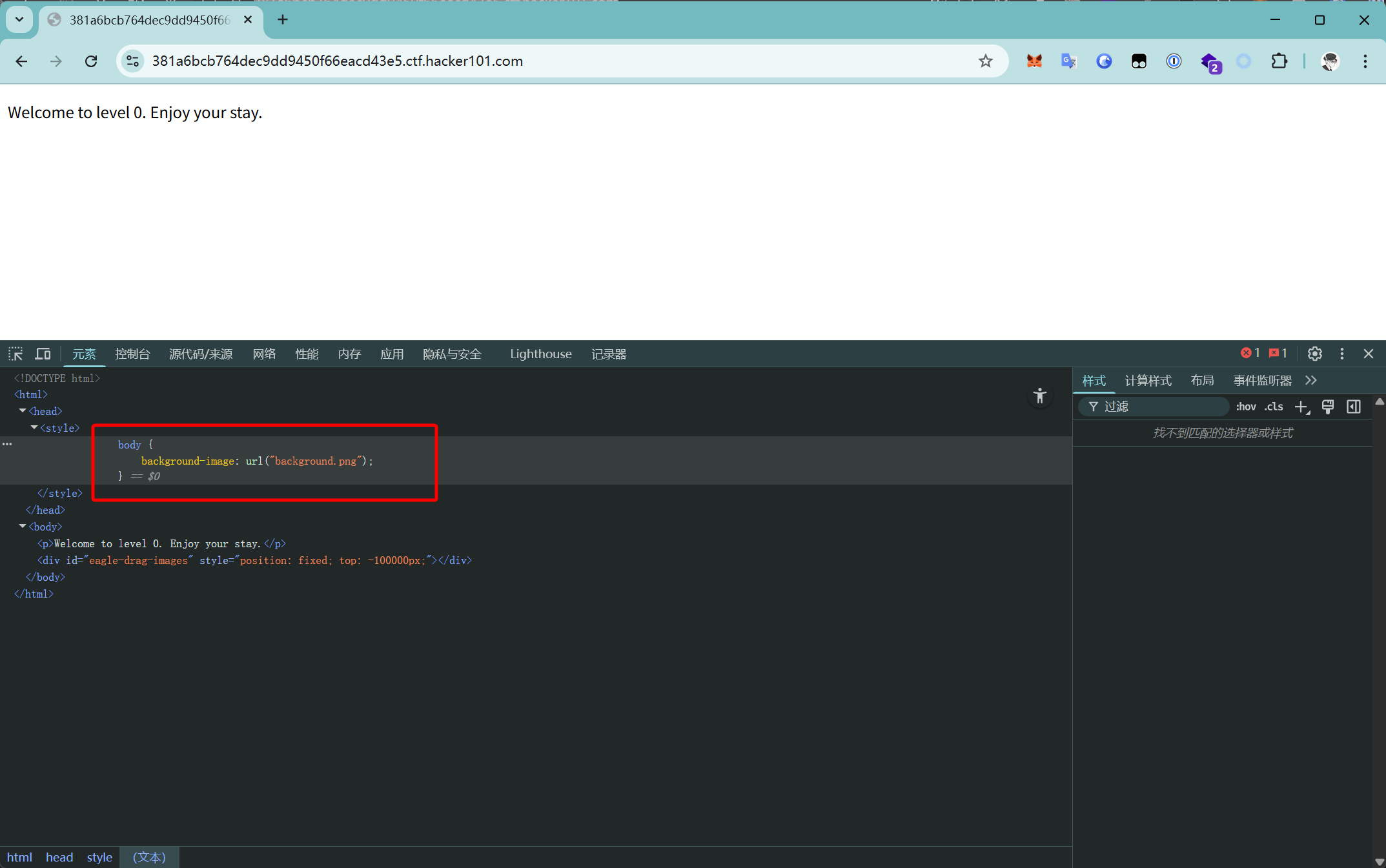Switch to the 隐私与安全 tab

pos(452,354)
